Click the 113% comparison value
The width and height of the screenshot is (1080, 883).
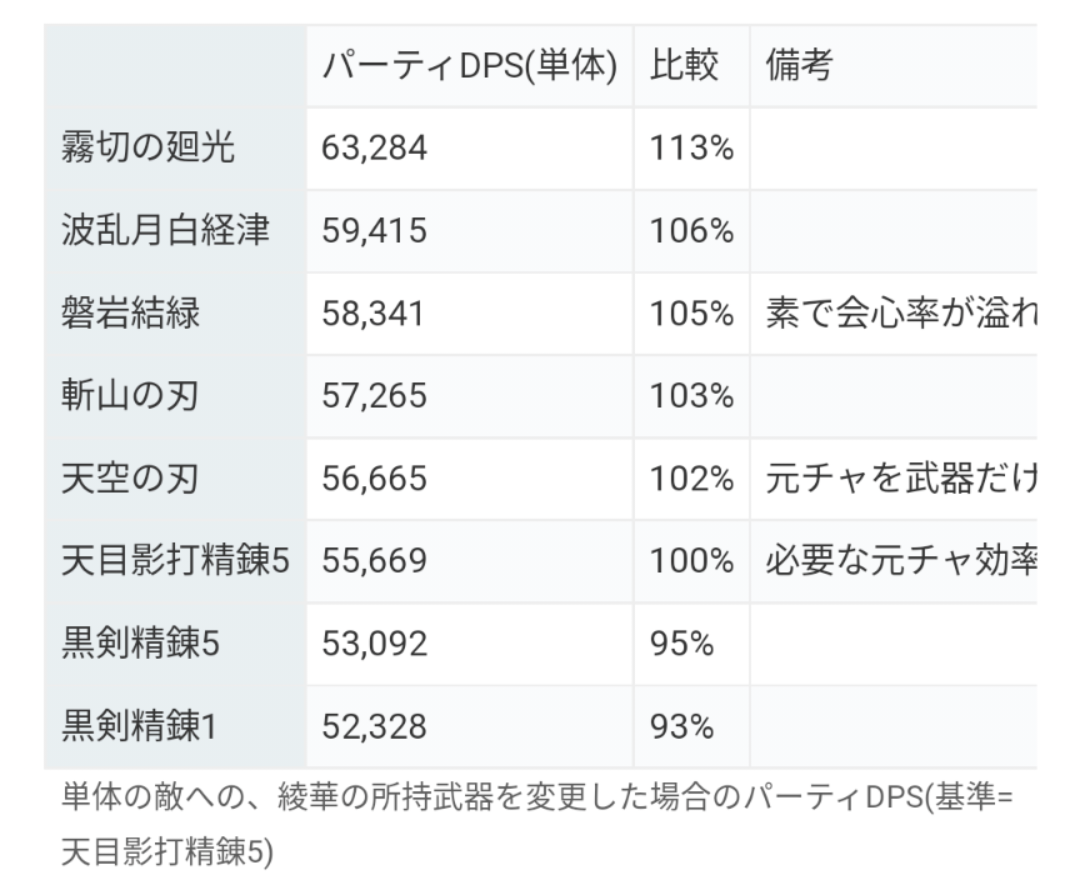pyautogui.click(x=692, y=148)
